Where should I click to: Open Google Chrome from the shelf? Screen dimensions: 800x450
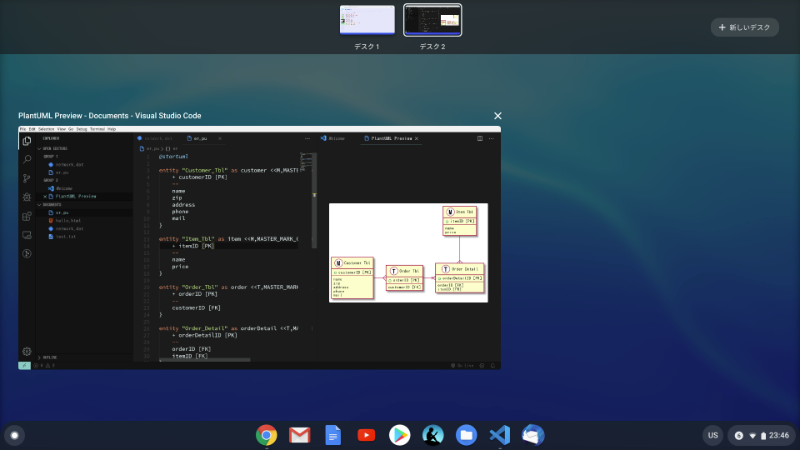266,435
